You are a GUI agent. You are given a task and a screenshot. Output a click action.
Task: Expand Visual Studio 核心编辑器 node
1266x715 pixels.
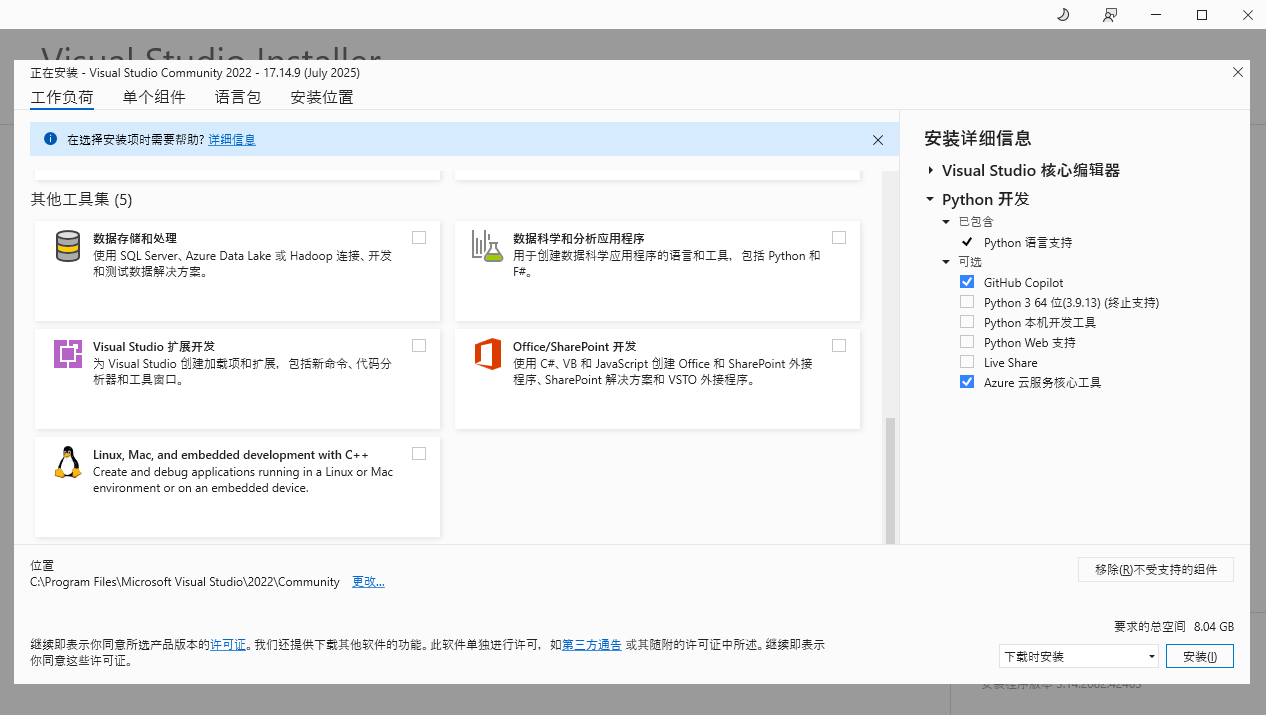tap(930, 171)
